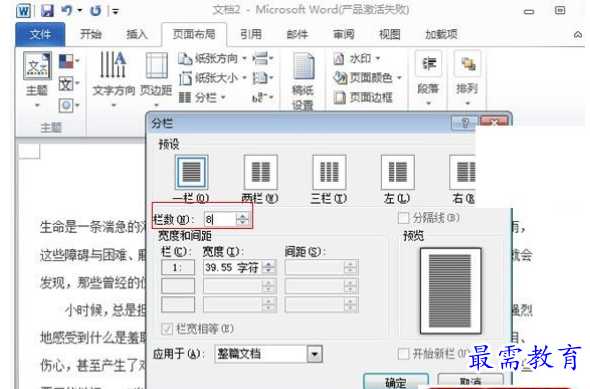Open the undo history dropdown arrow

pos(80,11)
